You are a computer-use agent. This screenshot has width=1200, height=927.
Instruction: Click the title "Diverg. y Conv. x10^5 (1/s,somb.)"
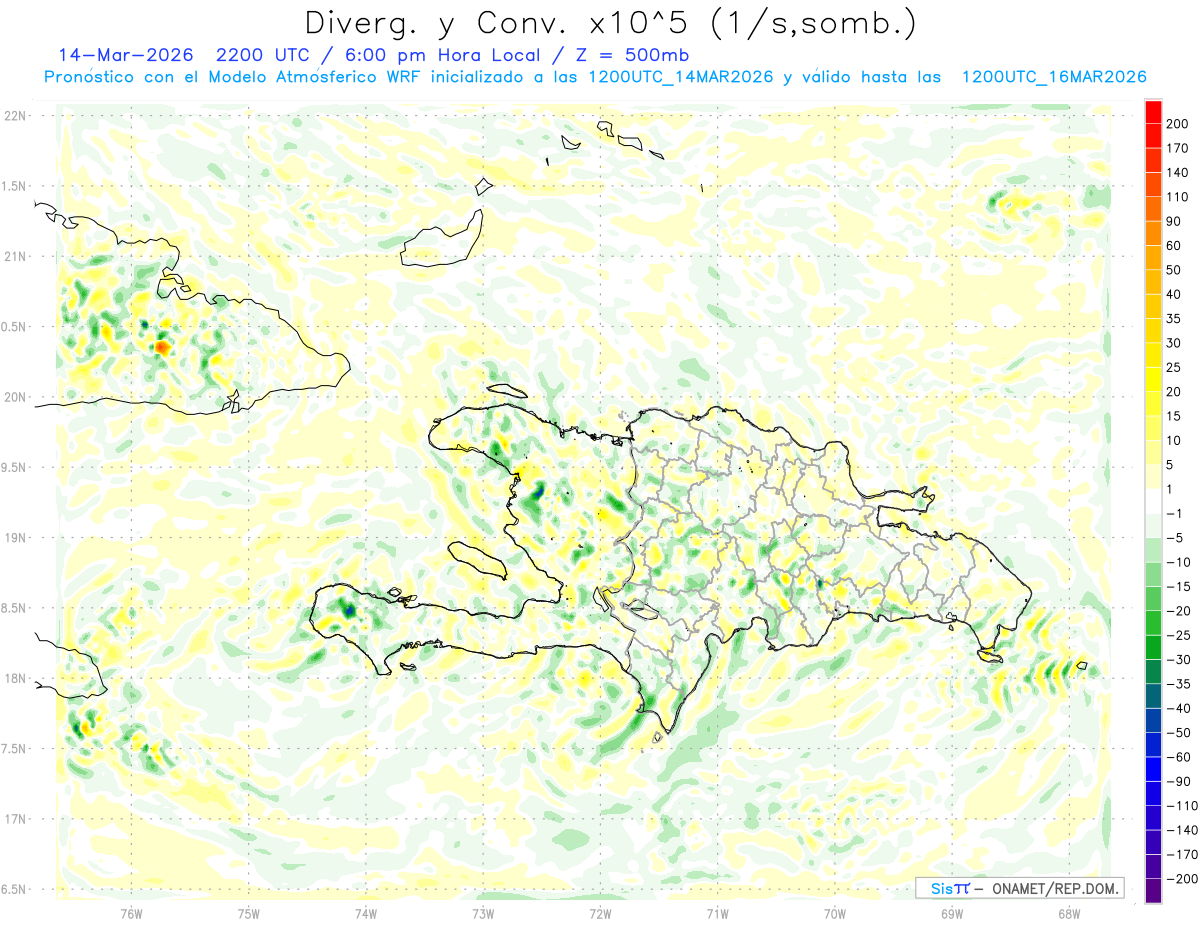click(x=610, y=22)
